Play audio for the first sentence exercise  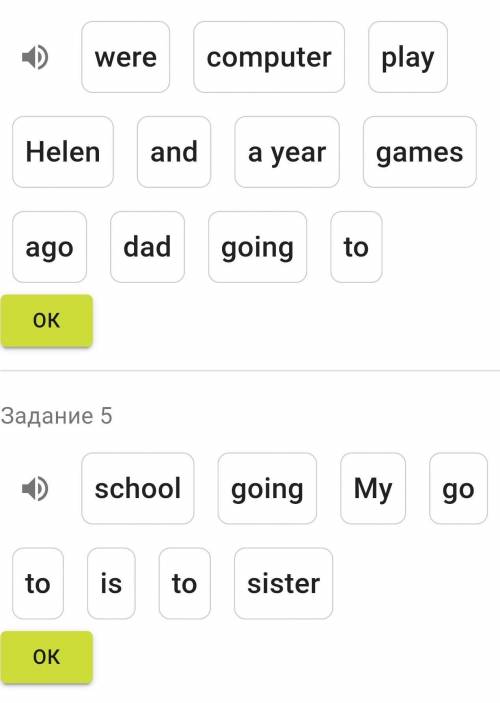[x=35, y=57]
